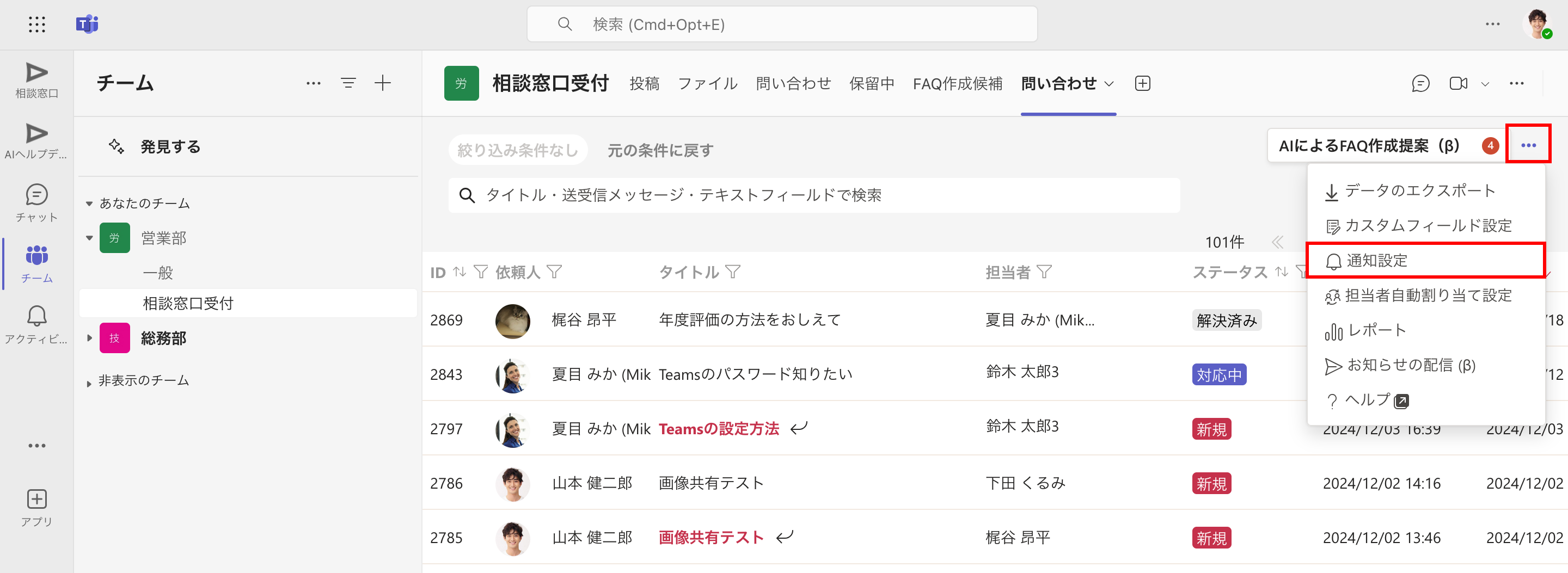The image size is (1568, 573).
Task: Click the profile avatar at top right
Action: 1536,24
